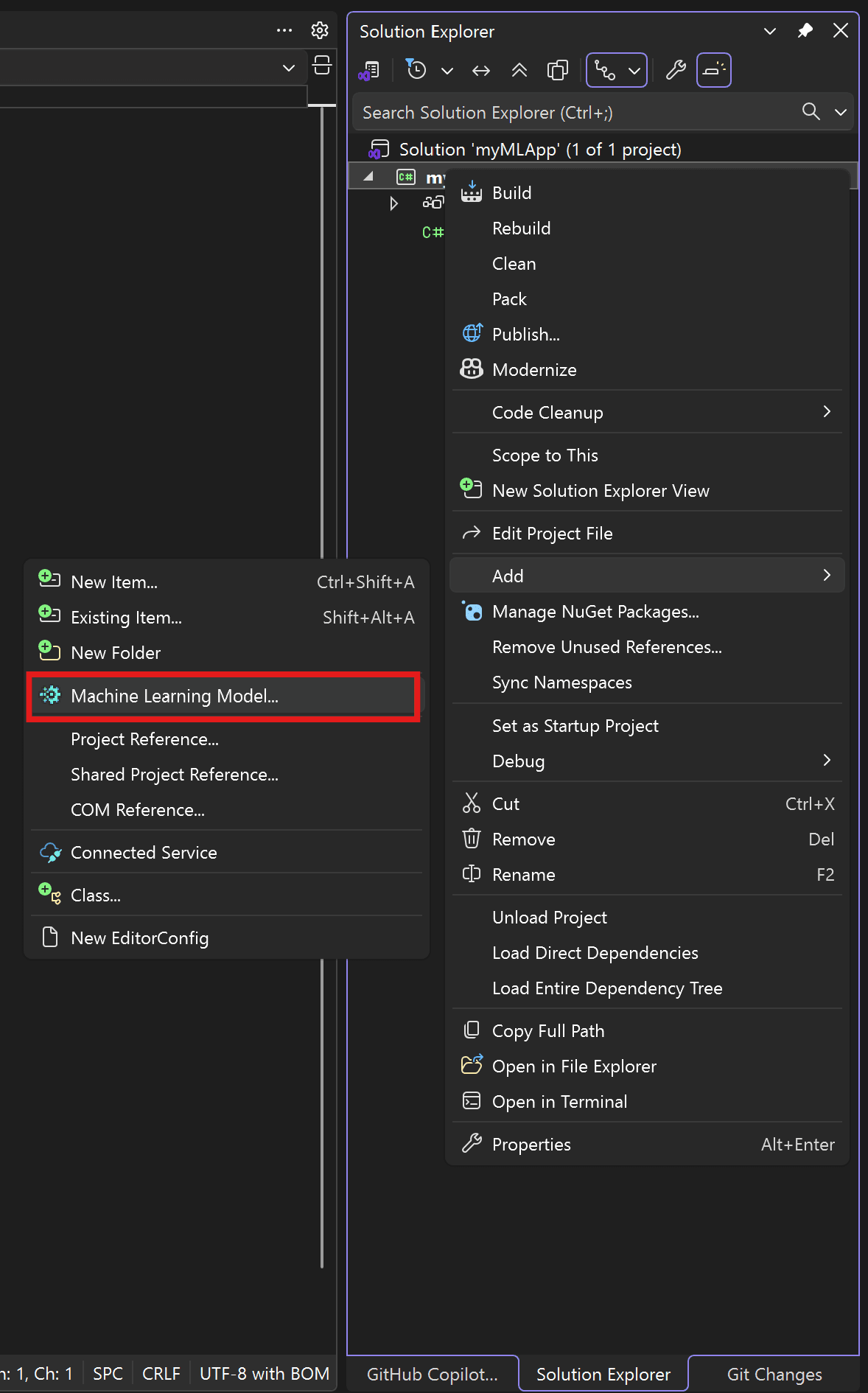The width and height of the screenshot is (868, 1393).
Task: Click the magnifier search icon
Action: click(811, 112)
